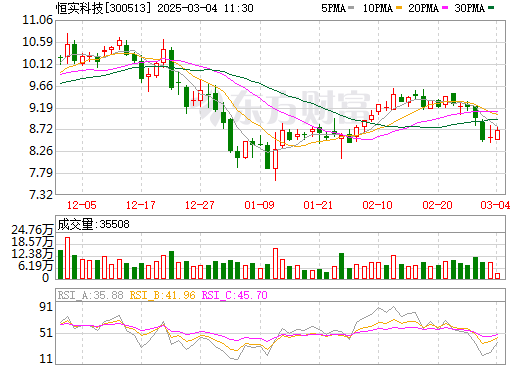Click the RSI_A:35.88 indicator label
This screenshot has height=365, width=520.
click(90, 295)
